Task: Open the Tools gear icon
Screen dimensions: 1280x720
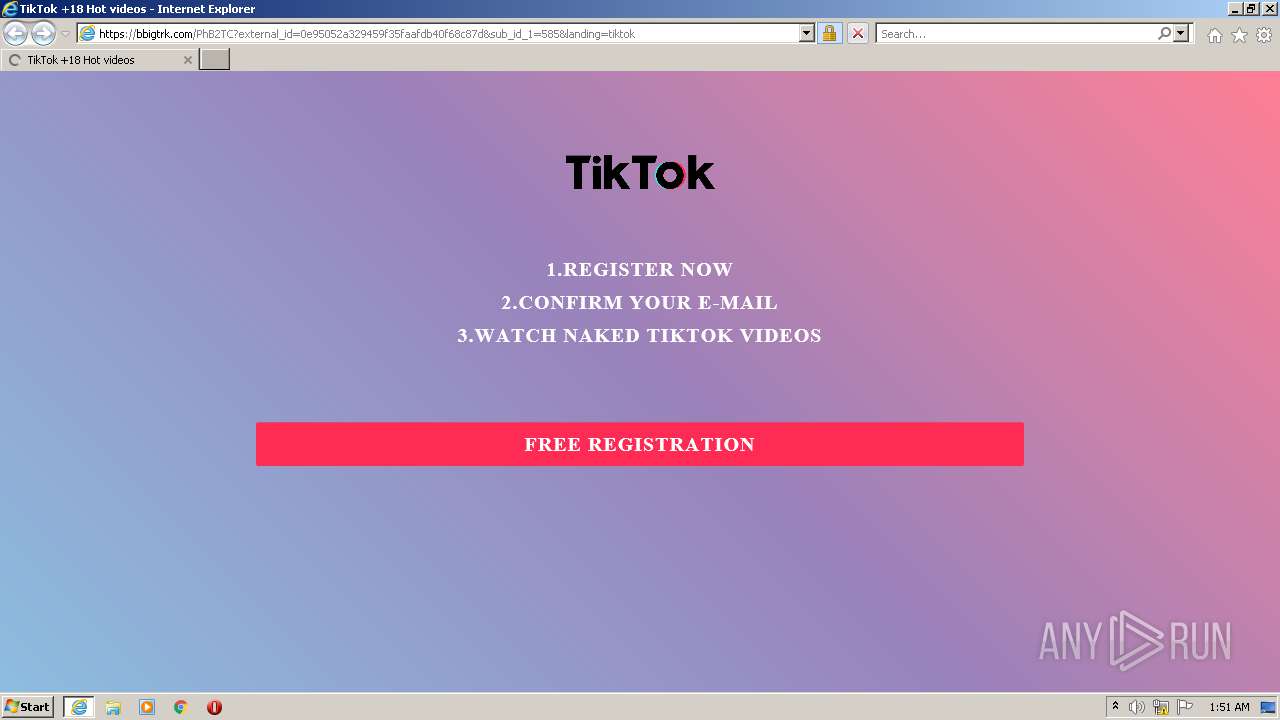Action: tap(1264, 35)
